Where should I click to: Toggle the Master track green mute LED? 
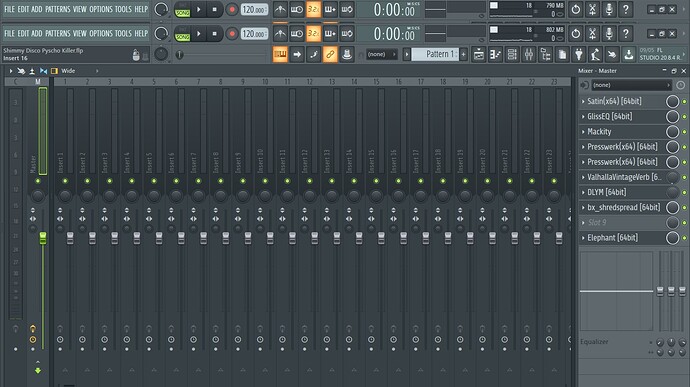[38, 181]
